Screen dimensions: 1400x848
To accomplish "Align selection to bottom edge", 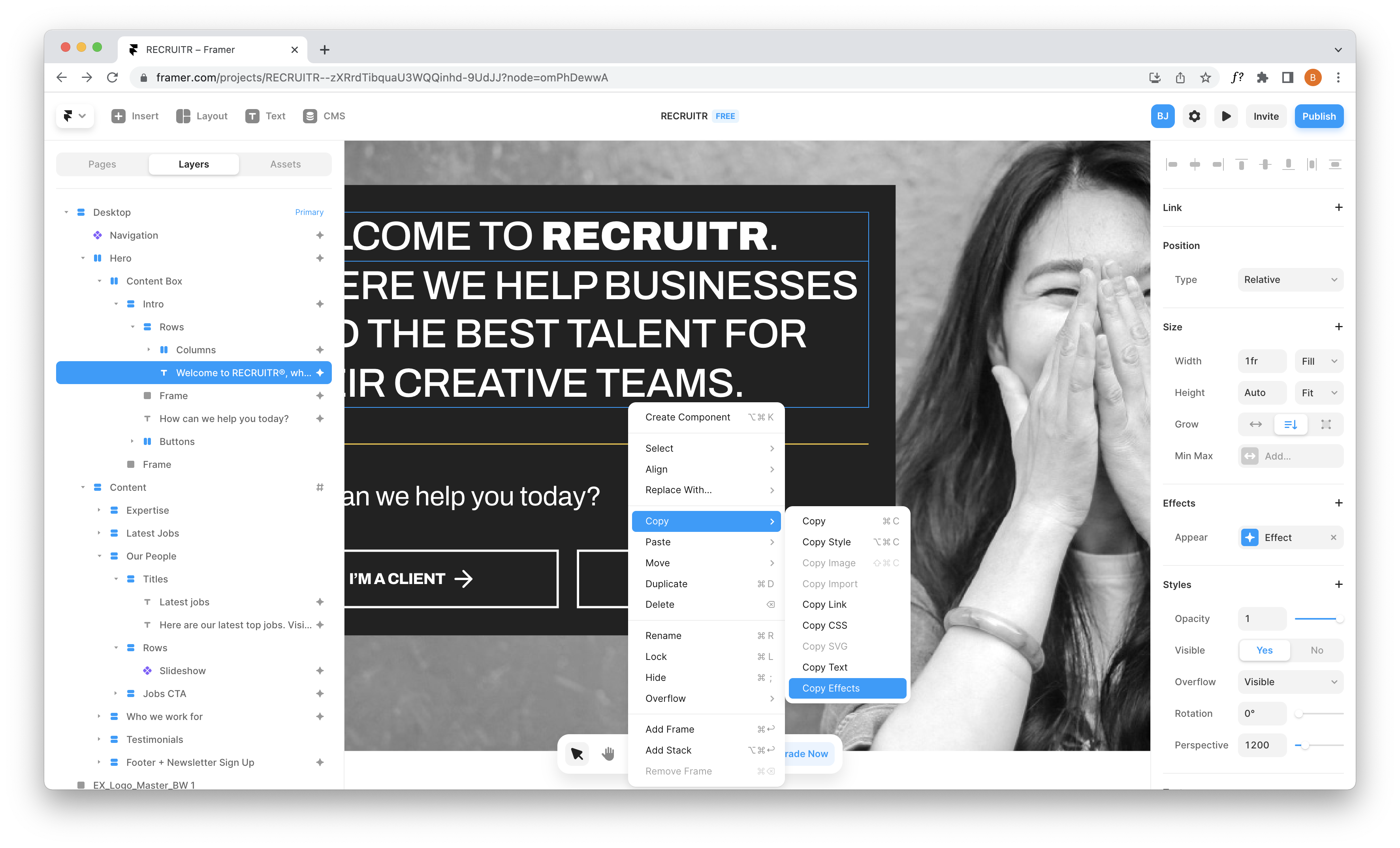I will tap(1288, 164).
